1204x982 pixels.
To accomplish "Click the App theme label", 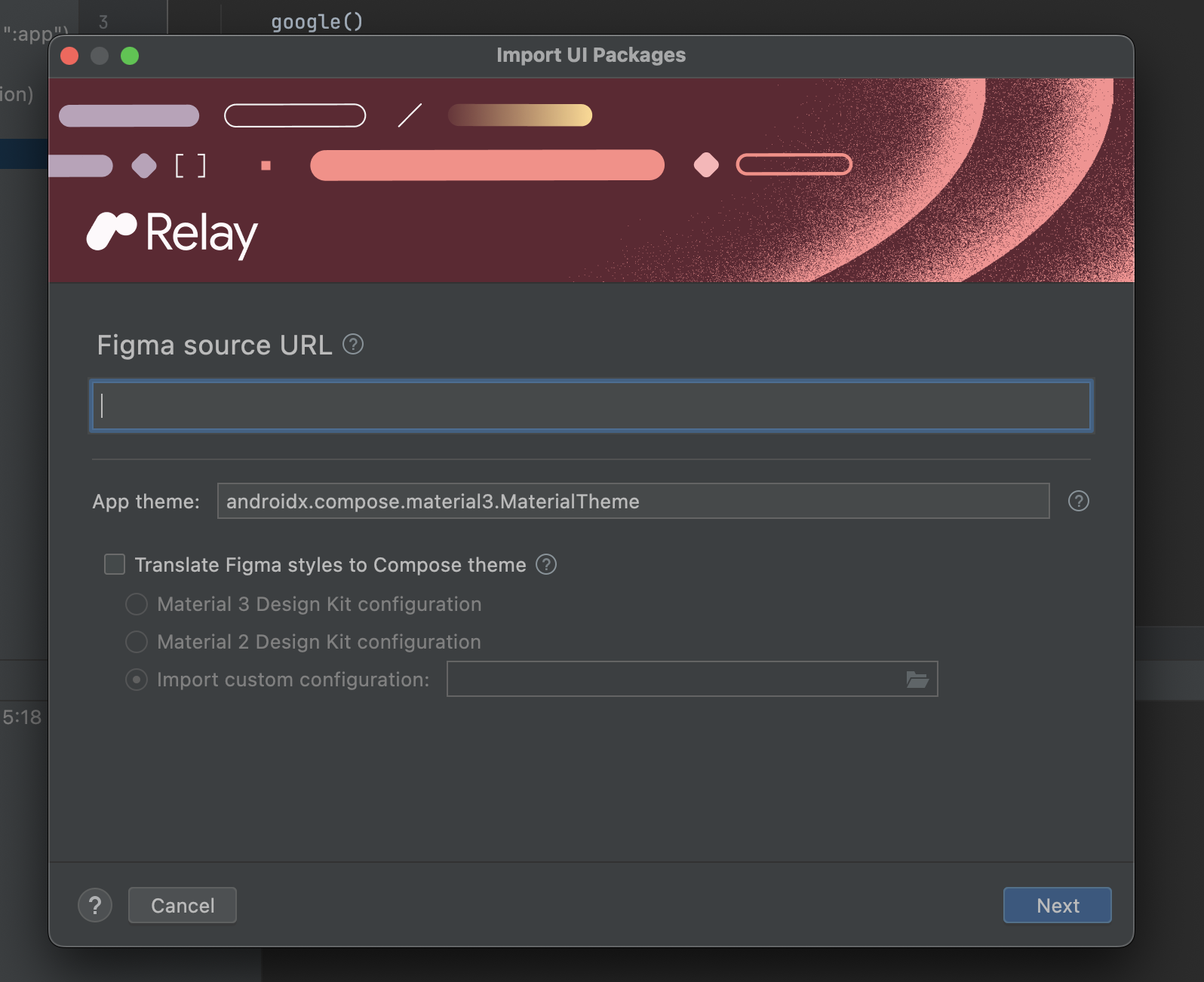I will 146,502.
